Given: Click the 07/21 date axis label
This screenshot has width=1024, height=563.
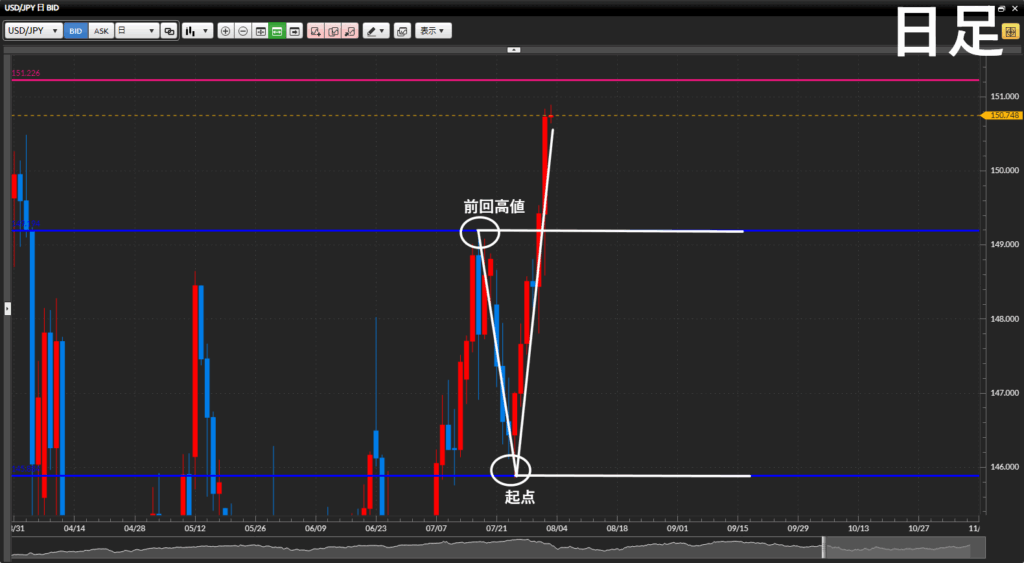Looking at the screenshot, I should (x=496, y=528).
